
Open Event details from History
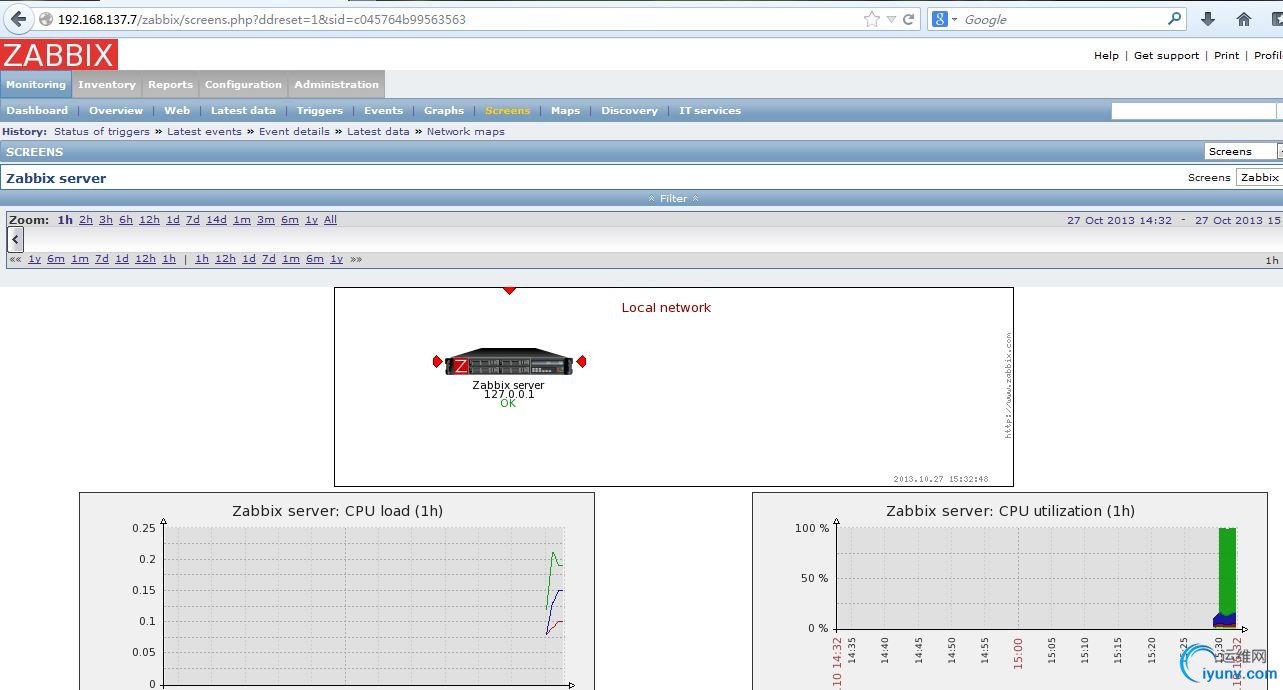294,132
